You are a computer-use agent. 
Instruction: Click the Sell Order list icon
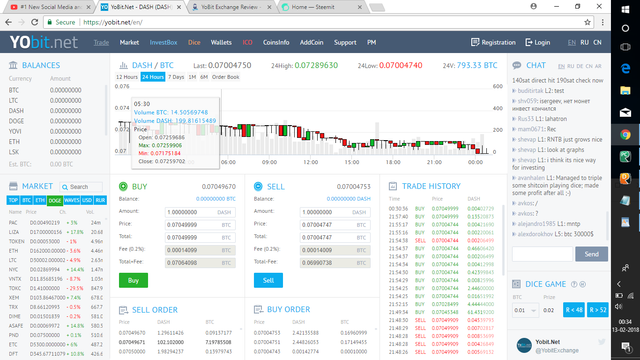point(123,310)
